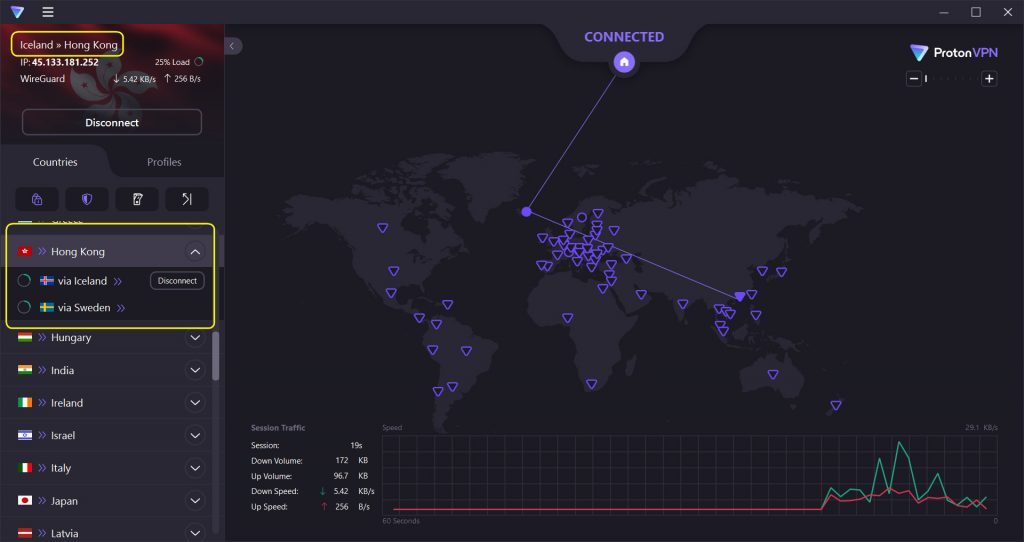This screenshot has width=1024, height=542.
Task: Select the Hong Kong country row
Action: point(106,251)
